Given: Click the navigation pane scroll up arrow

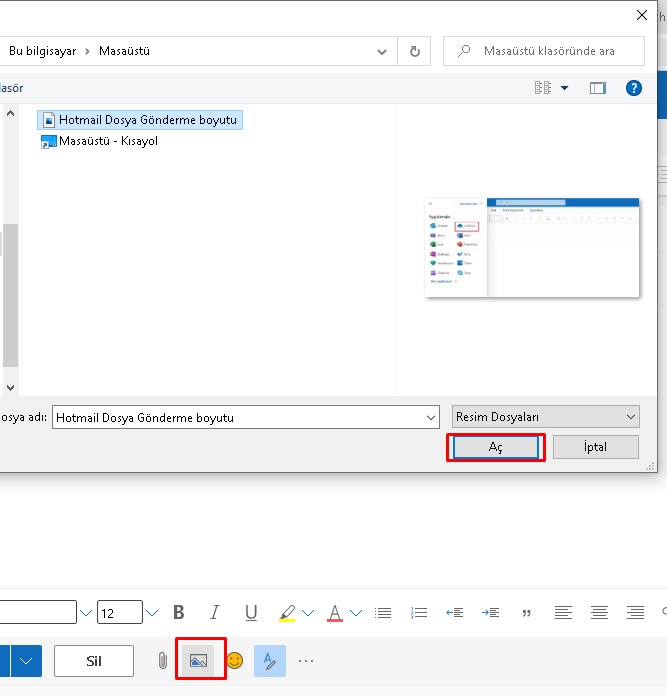Looking at the screenshot, I should (x=11, y=114).
